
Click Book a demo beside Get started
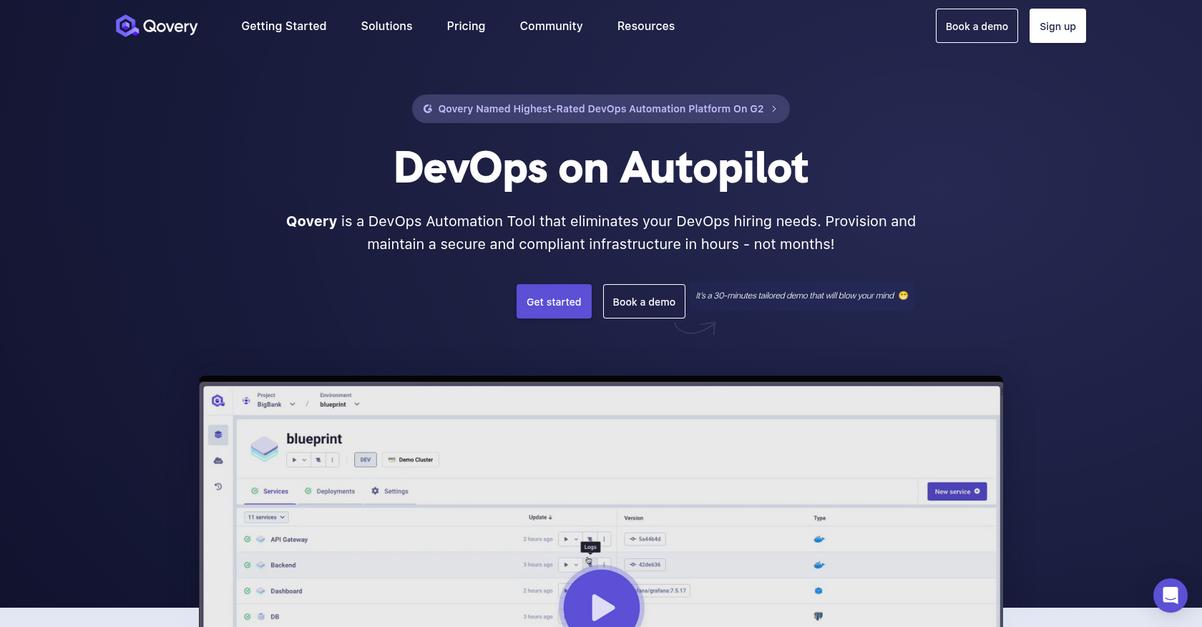(x=644, y=301)
